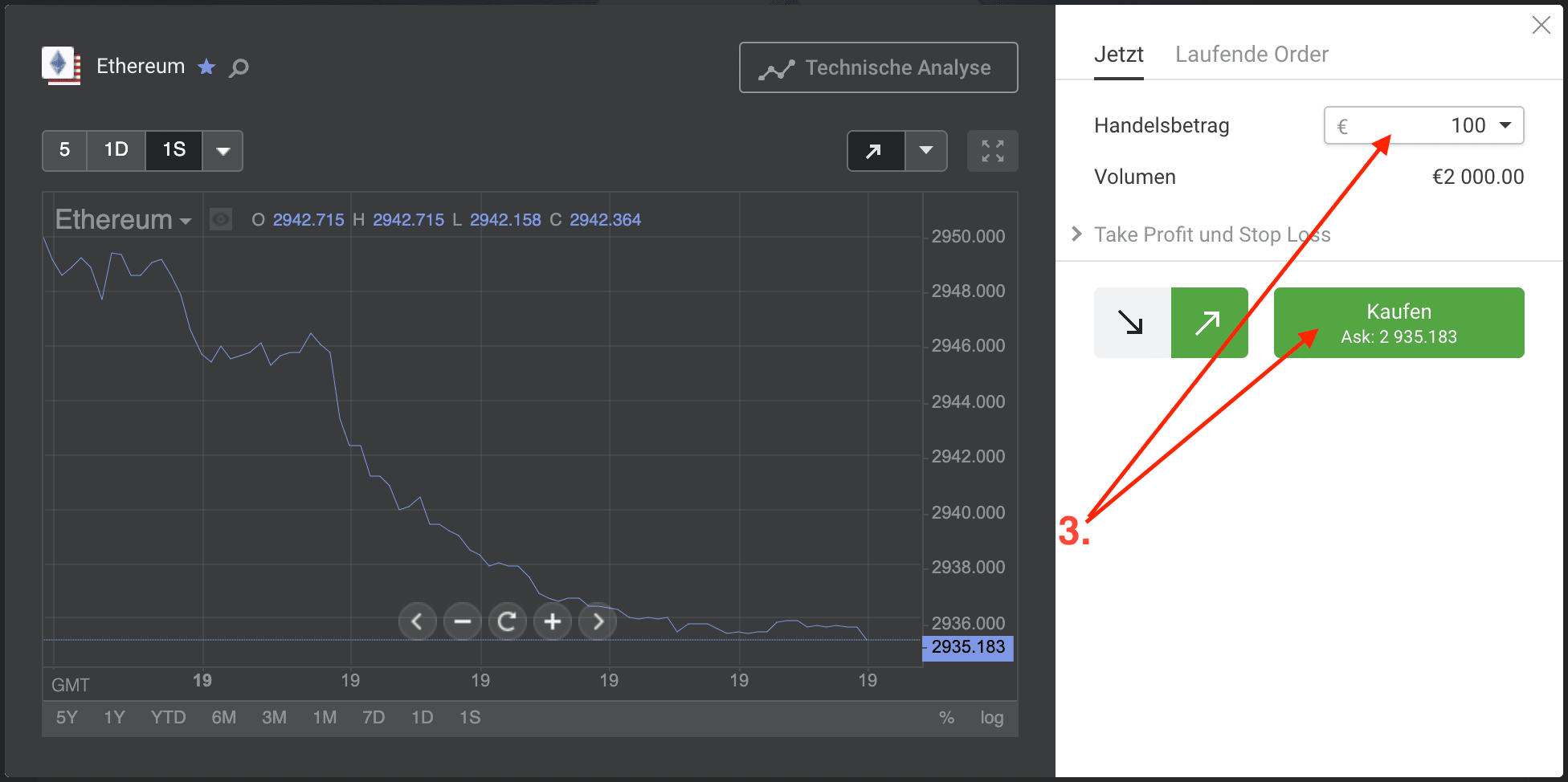Viewport: 1568px width, 782px height.
Task: Toggle percentage scale on the chart
Action: 947,717
